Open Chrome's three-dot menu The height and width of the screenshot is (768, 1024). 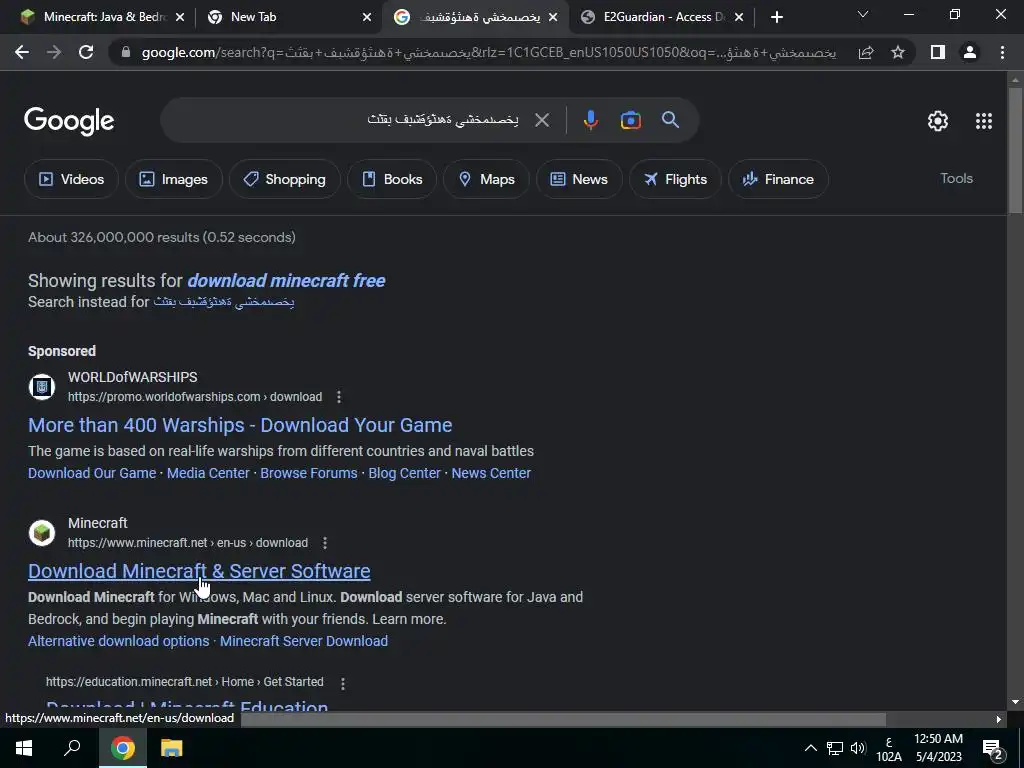coord(1002,52)
